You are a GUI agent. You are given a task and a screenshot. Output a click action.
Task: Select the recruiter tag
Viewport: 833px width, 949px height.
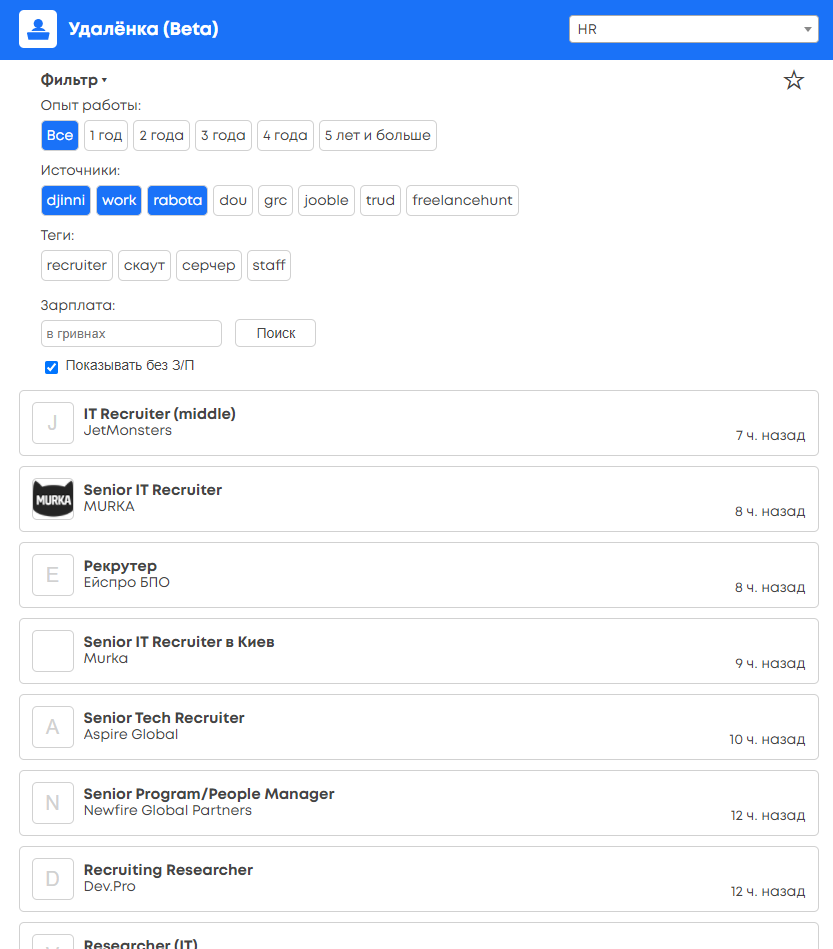pos(77,266)
